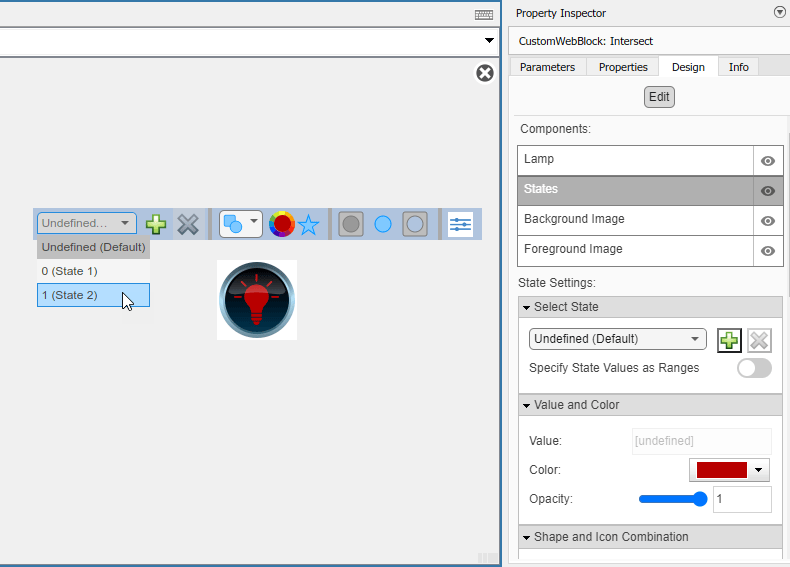The image size is (790, 567).
Task: Open the color wheel picker in the toolbar
Action: [x=282, y=224]
